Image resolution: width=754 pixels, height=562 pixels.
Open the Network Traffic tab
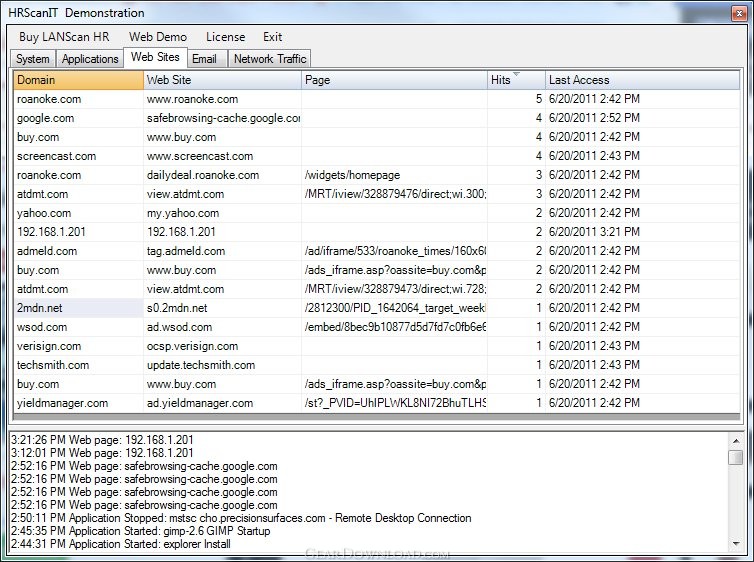coord(270,59)
